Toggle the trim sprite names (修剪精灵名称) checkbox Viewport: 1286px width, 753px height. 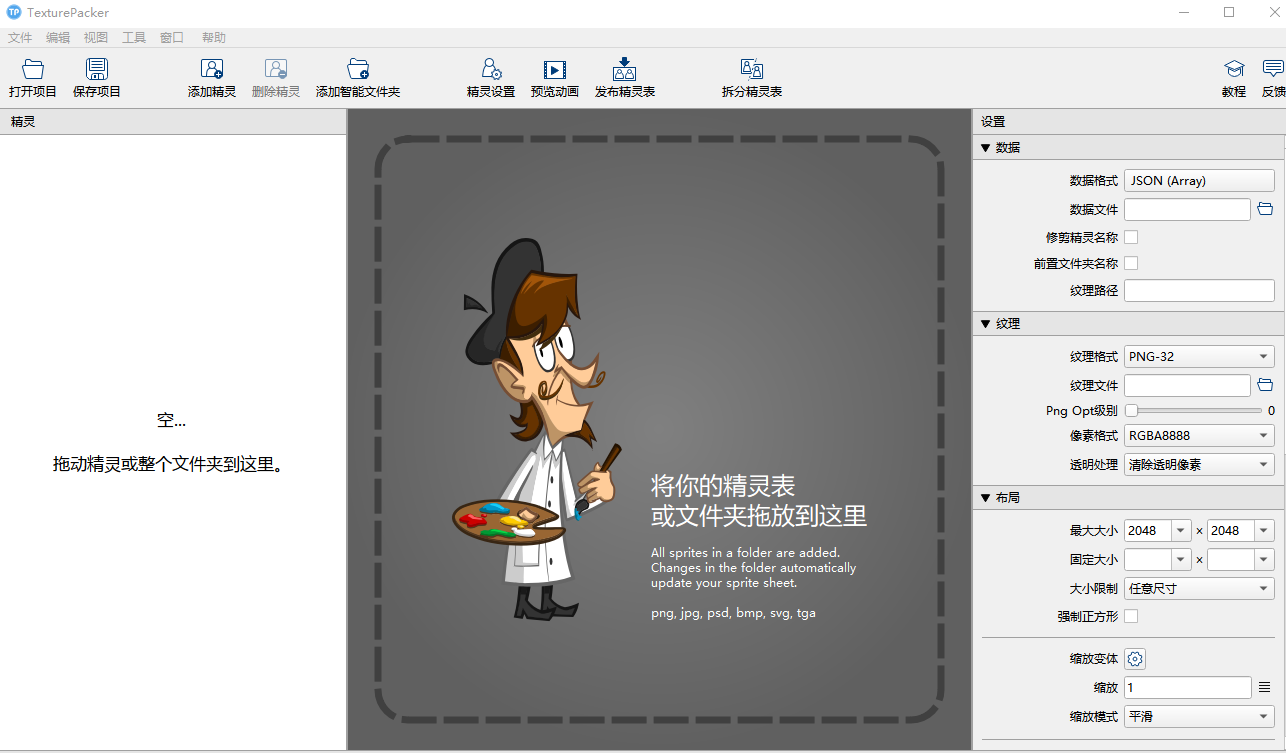coord(1131,237)
